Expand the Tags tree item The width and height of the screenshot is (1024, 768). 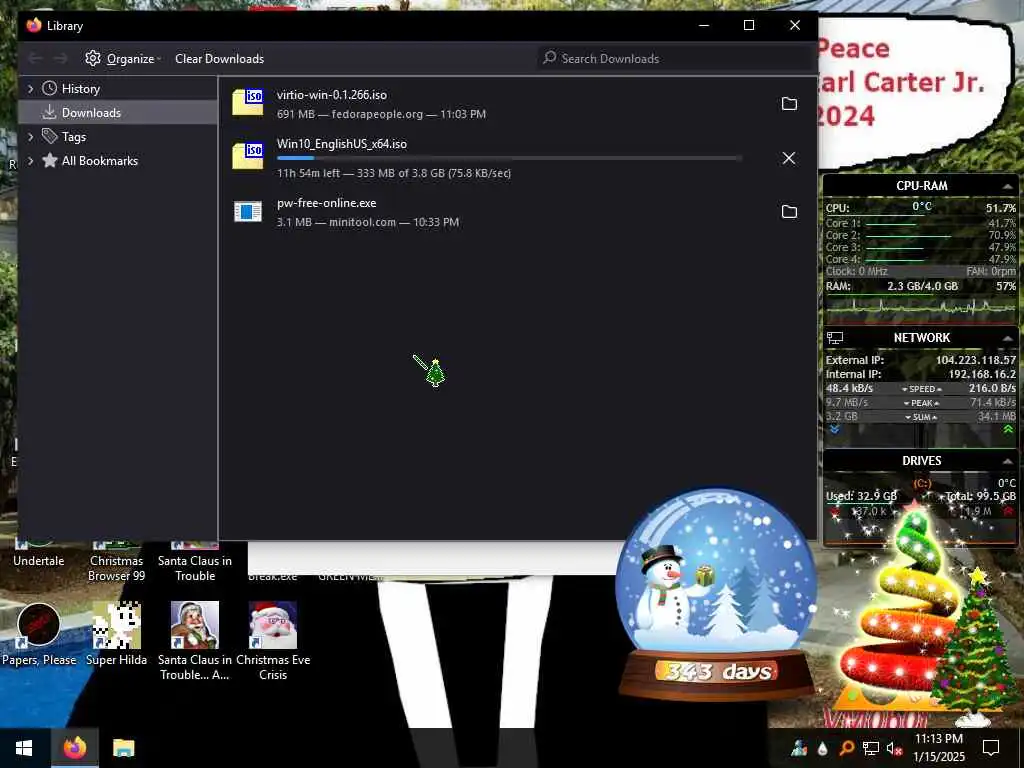(x=31, y=136)
